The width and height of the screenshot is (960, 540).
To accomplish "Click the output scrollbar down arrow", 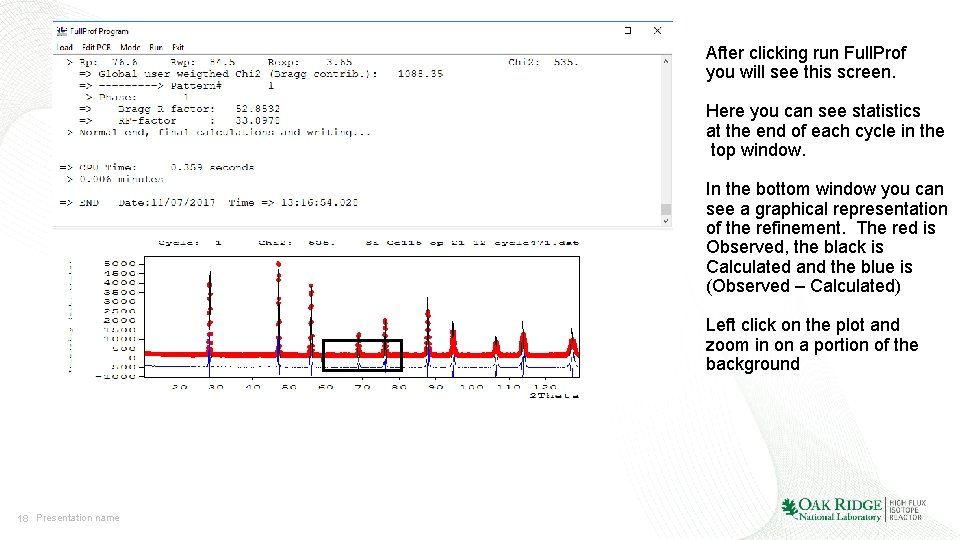I will coord(666,220).
